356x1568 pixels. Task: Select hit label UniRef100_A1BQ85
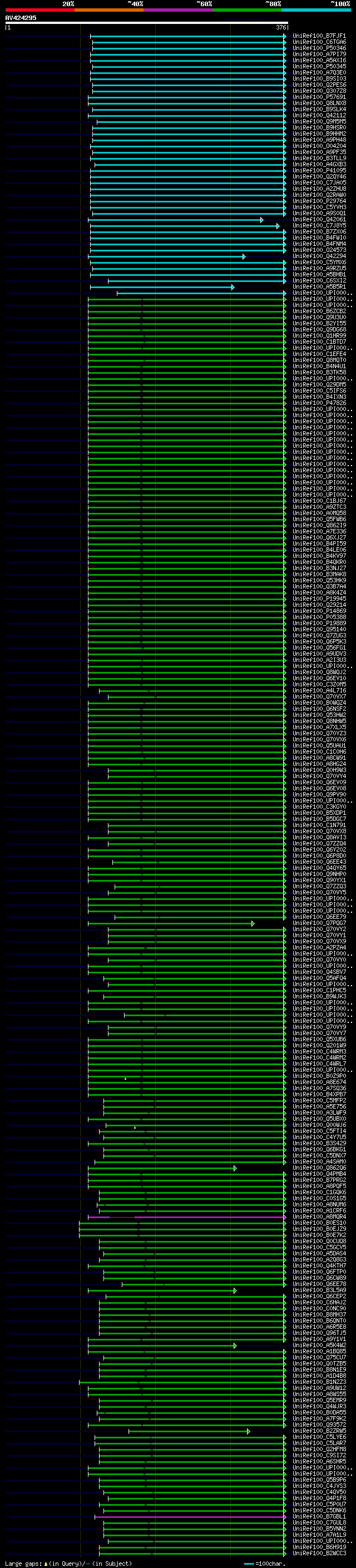(x=319, y=1352)
